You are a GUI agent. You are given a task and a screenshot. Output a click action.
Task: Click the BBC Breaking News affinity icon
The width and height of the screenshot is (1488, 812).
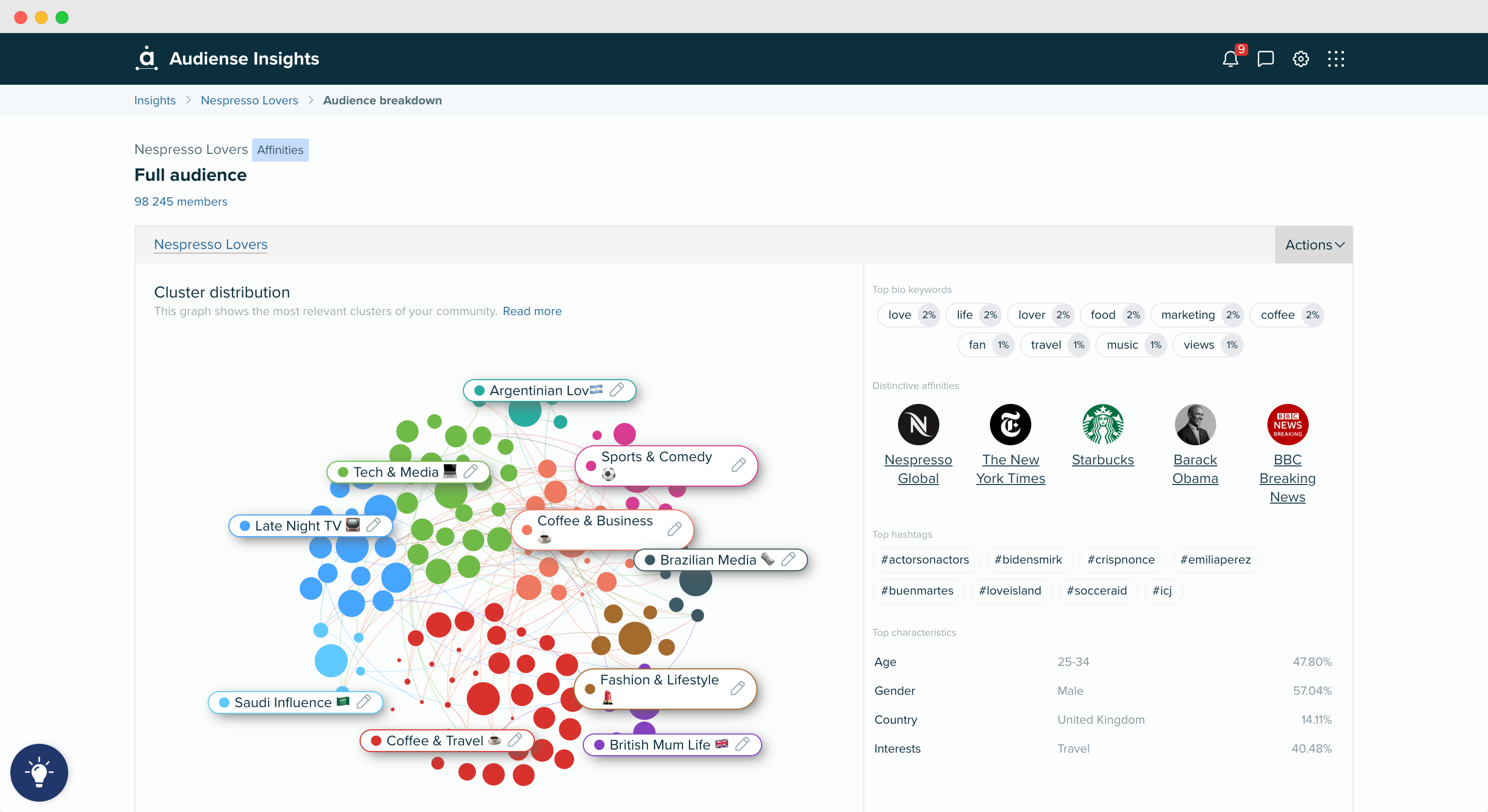pos(1288,423)
